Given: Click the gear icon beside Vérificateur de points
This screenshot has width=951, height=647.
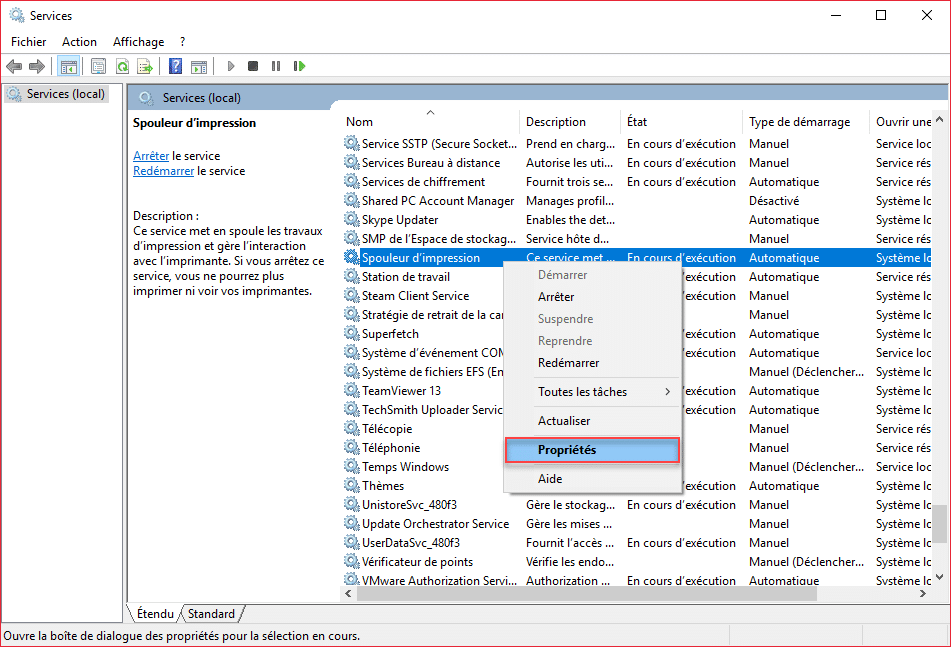Looking at the screenshot, I should pyautogui.click(x=352, y=561).
